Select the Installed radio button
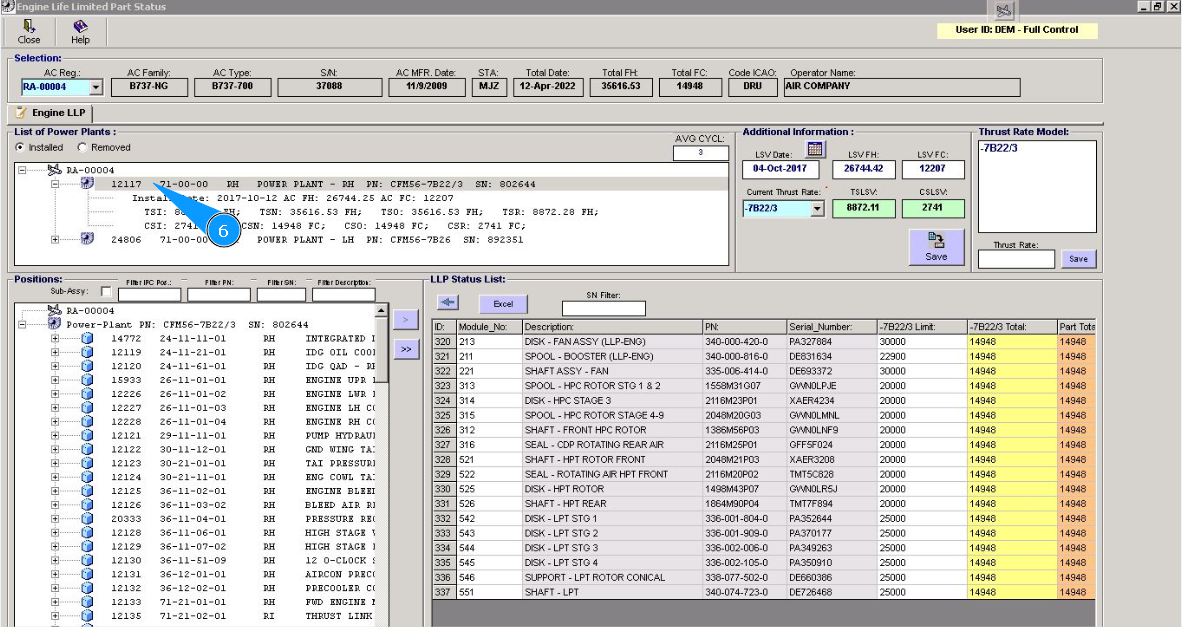Viewport: 1182px width, 629px height. pyautogui.click(x=21, y=148)
